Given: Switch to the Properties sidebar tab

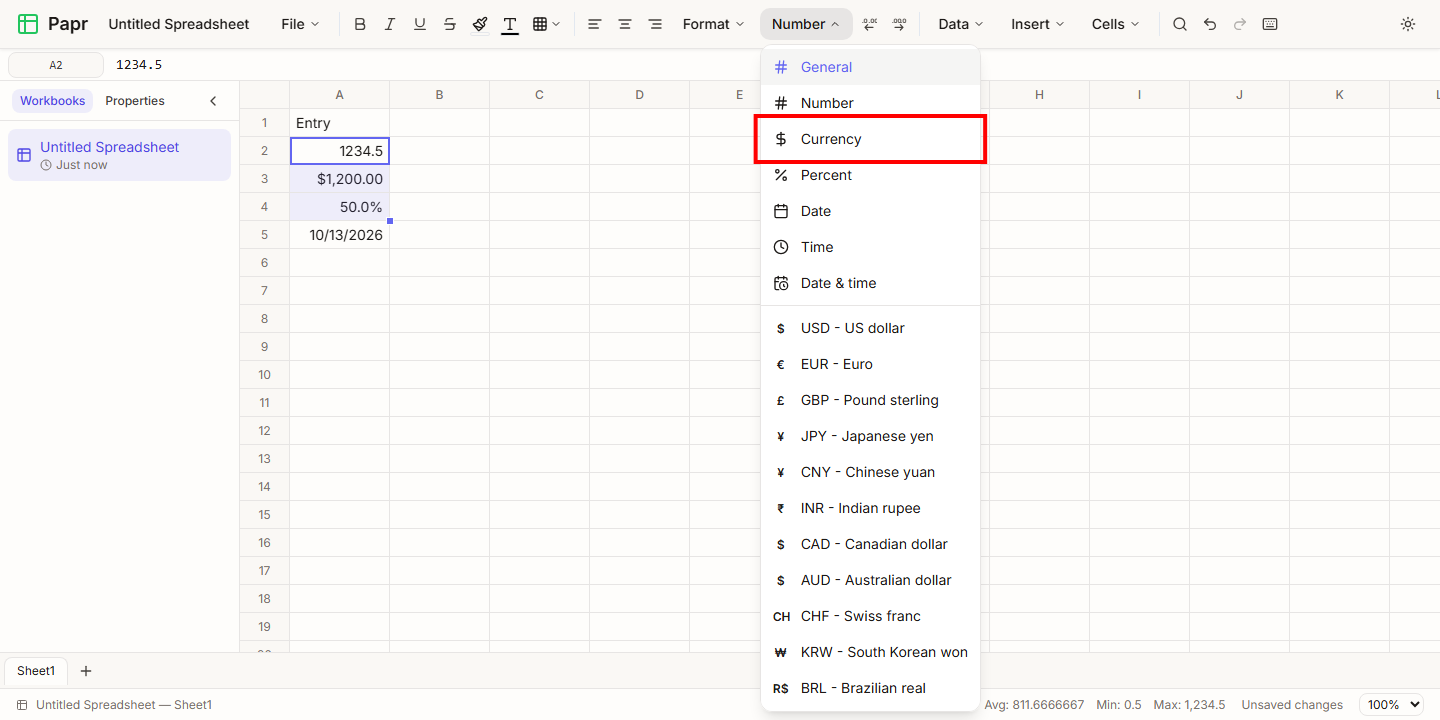Looking at the screenshot, I should (x=135, y=101).
